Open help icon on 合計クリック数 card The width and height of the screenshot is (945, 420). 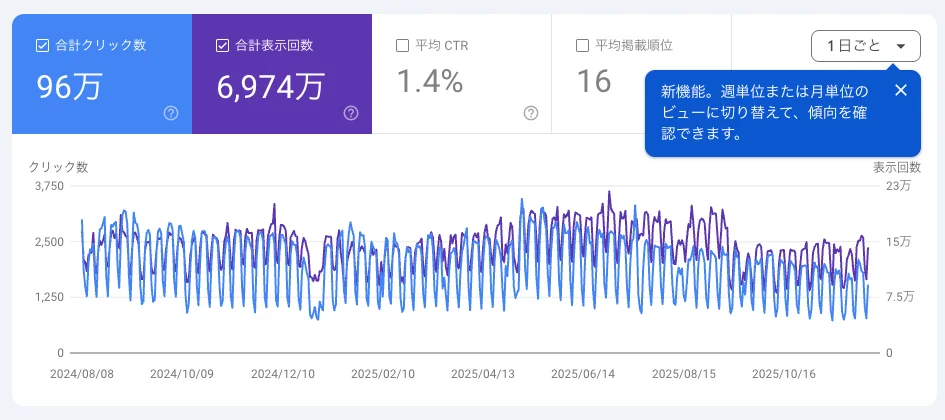pos(171,113)
